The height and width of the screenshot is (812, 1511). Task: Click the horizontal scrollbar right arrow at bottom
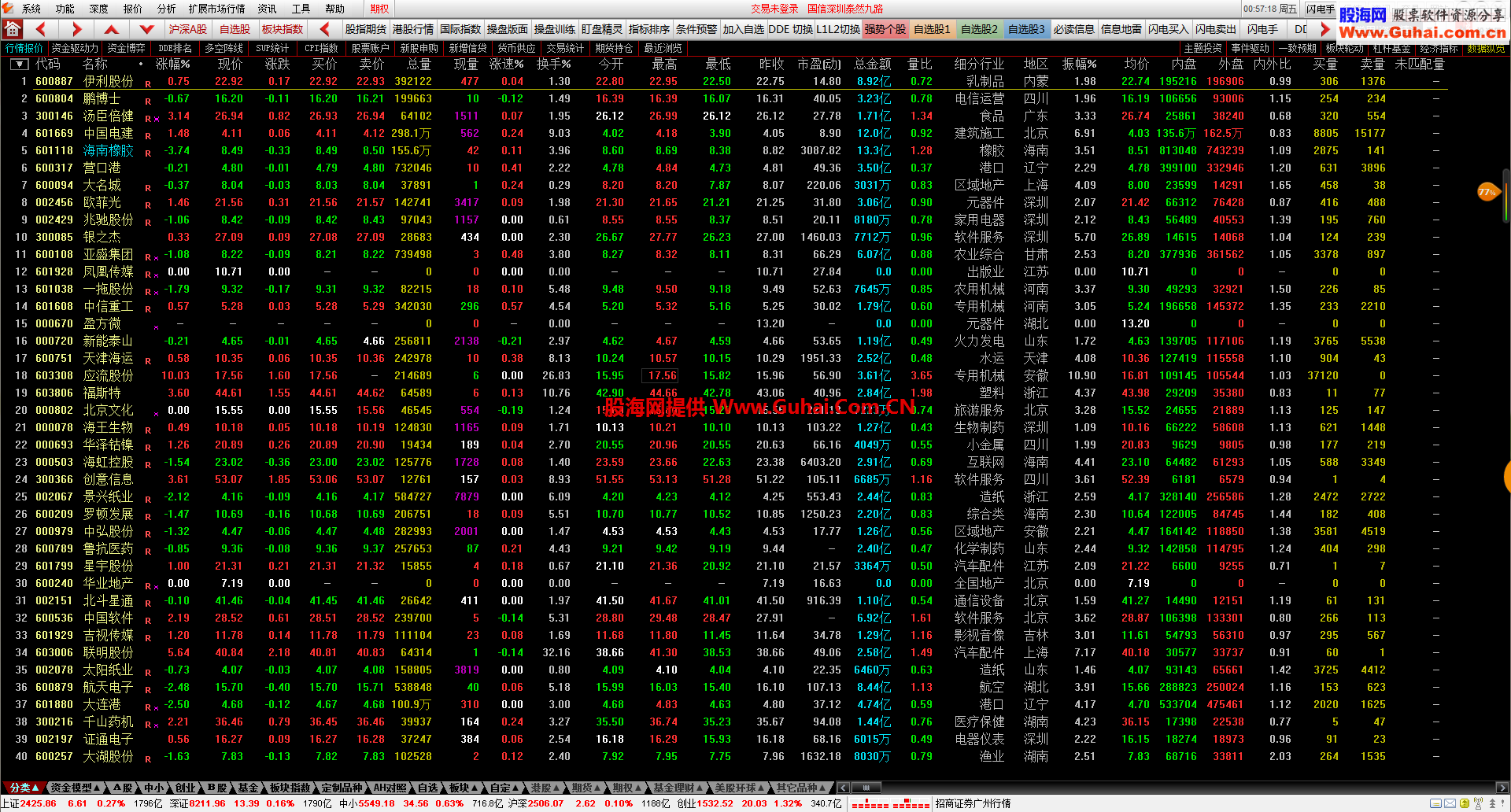(x=1502, y=788)
